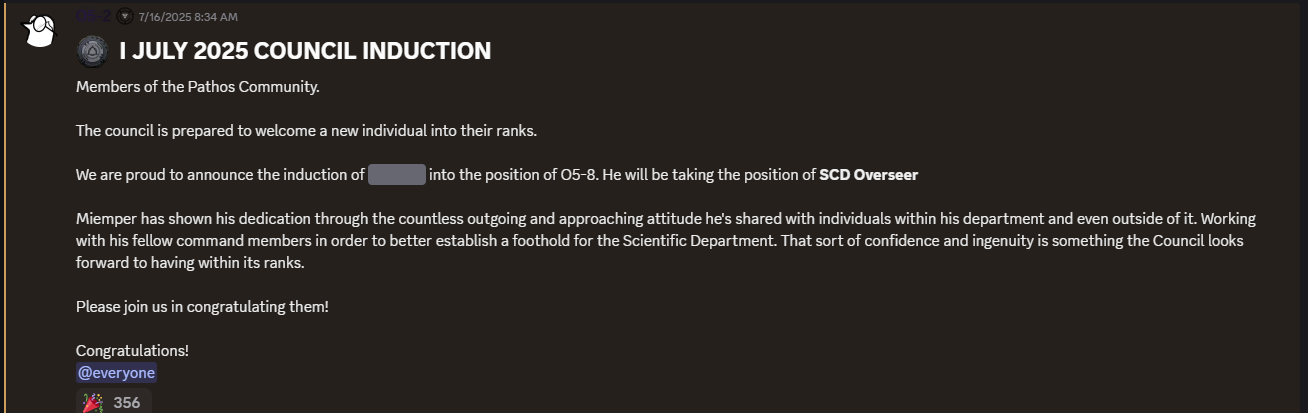Click the @everyone mention
The width and height of the screenshot is (1308, 413).
click(x=116, y=373)
